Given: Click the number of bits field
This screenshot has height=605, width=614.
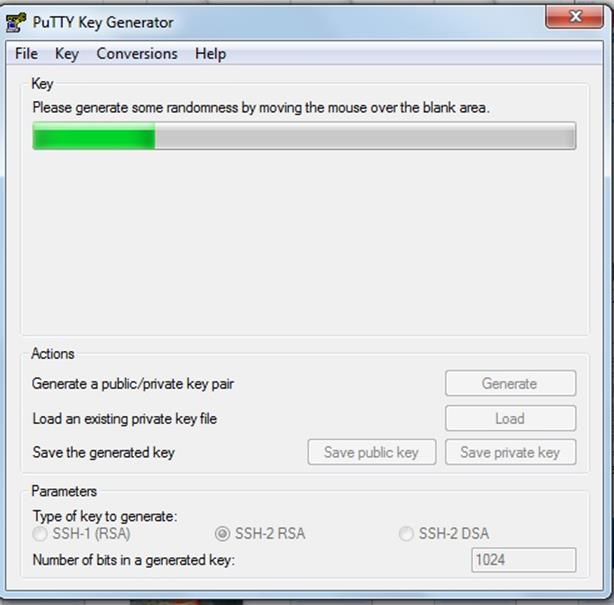Looking at the screenshot, I should click(x=524, y=560).
